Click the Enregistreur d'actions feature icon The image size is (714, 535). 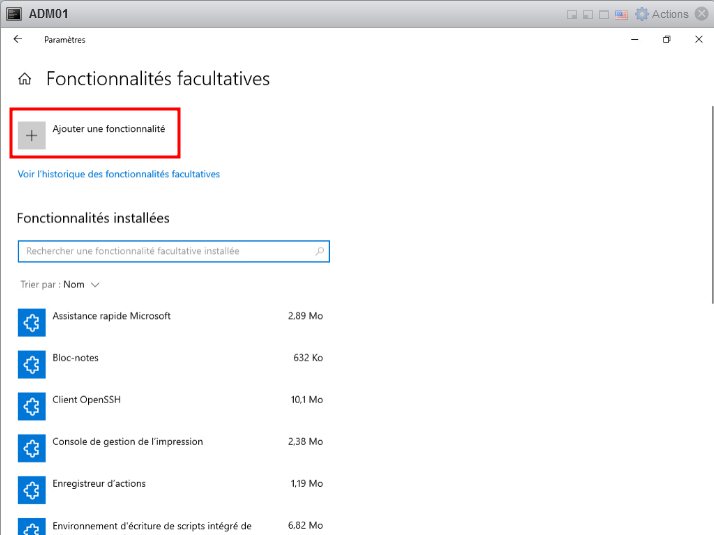pos(32,490)
